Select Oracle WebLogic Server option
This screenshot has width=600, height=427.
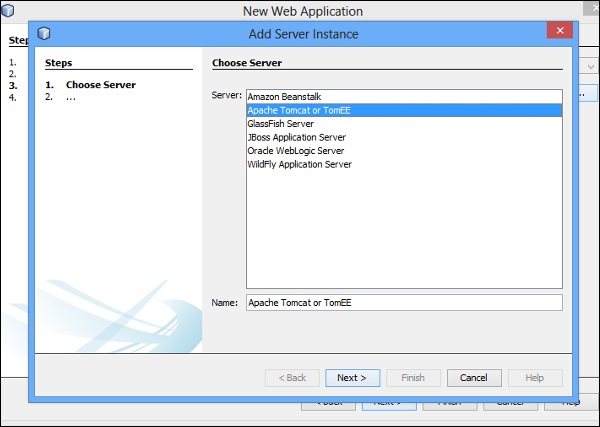404,151
